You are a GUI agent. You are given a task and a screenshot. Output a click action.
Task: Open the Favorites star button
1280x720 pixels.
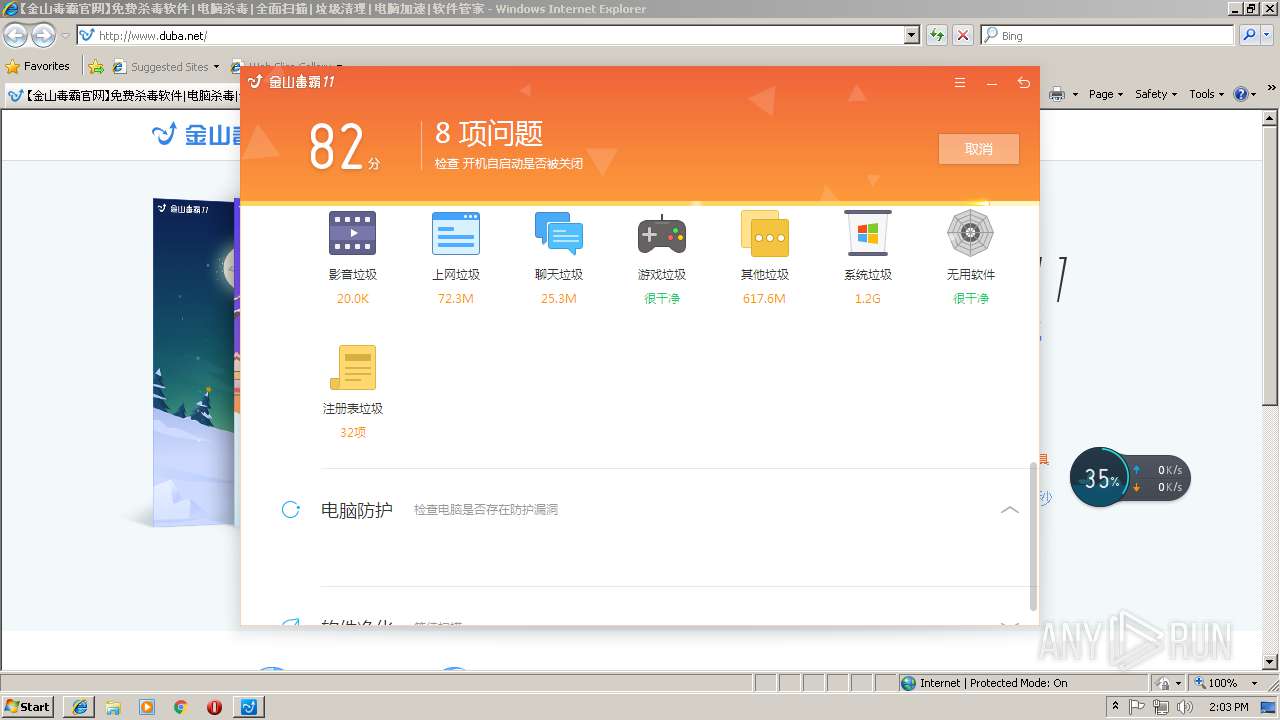38,66
